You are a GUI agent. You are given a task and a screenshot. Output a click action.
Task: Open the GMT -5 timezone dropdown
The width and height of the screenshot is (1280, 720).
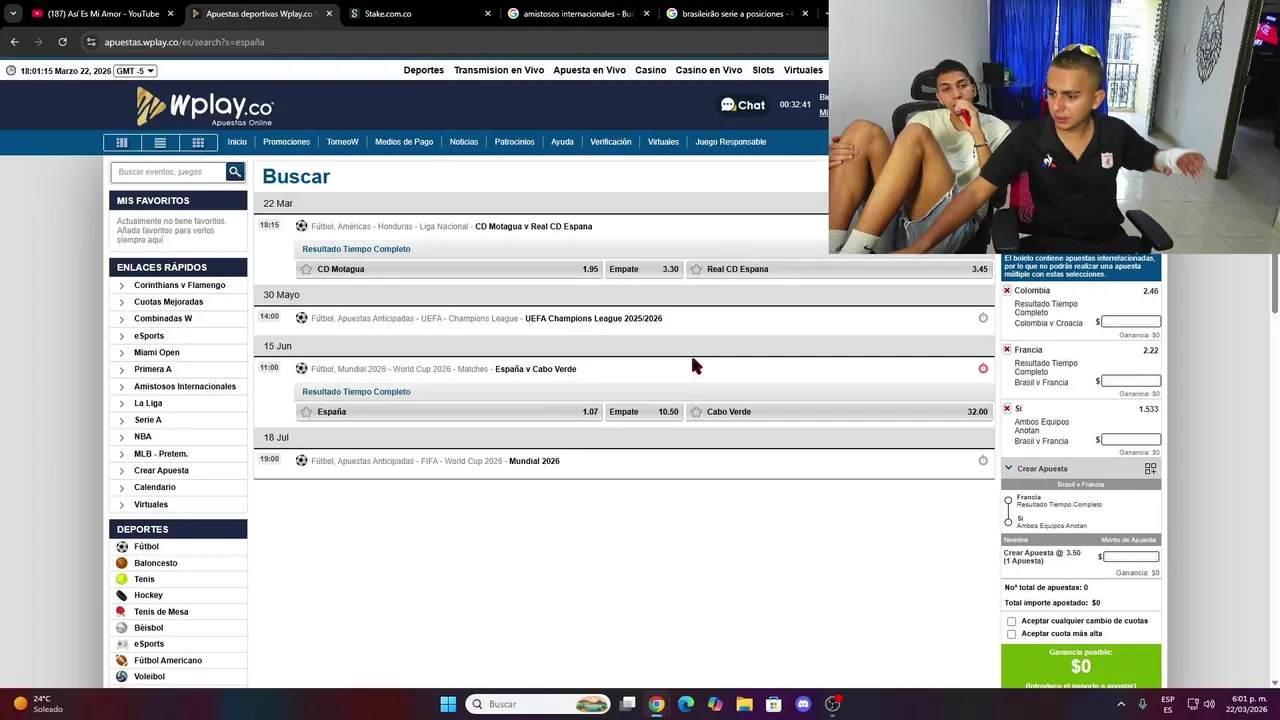click(135, 71)
